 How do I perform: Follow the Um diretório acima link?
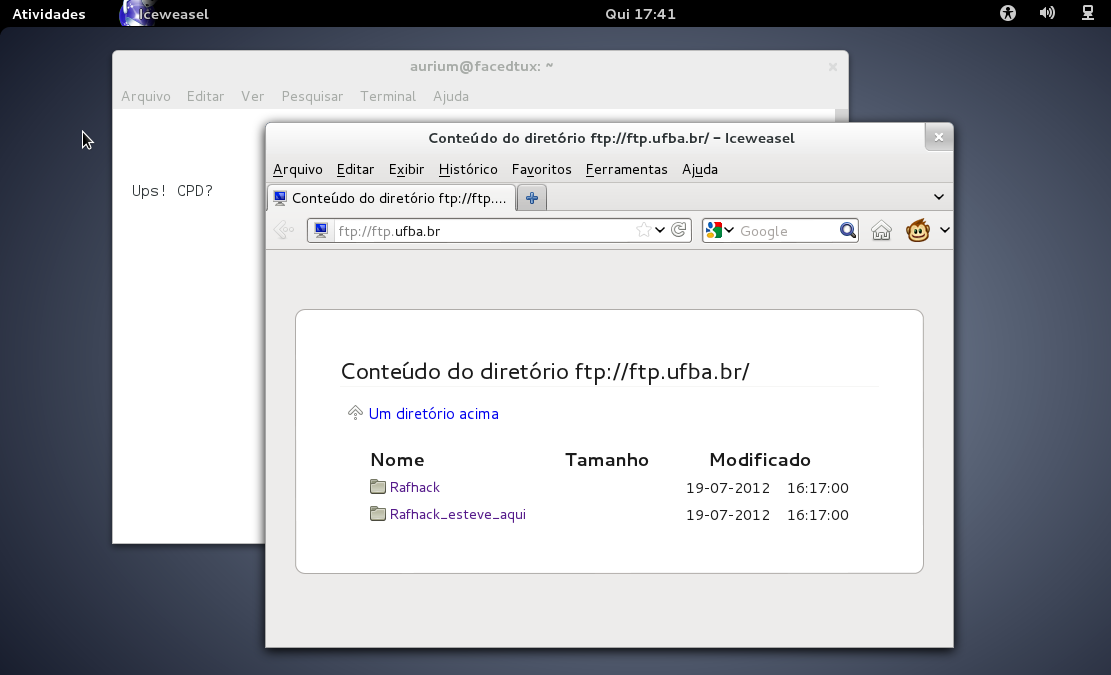[433, 414]
